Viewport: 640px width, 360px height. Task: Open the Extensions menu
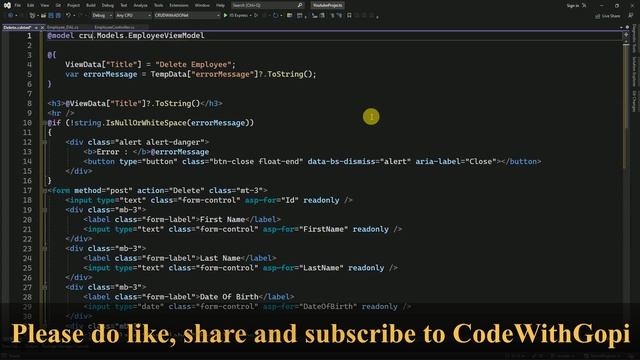pyautogui.click(x=179, y=5)
